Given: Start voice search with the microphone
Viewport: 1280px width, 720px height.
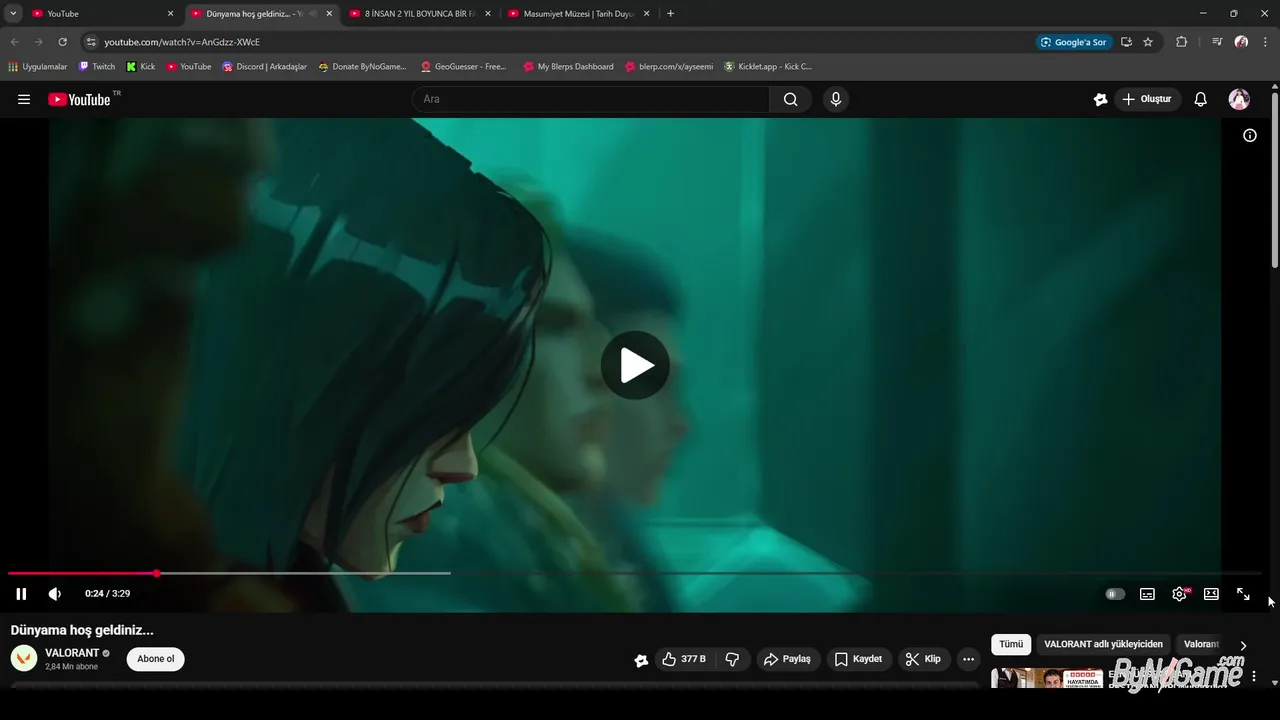Looking at the screenshot, I should [836, 99].
